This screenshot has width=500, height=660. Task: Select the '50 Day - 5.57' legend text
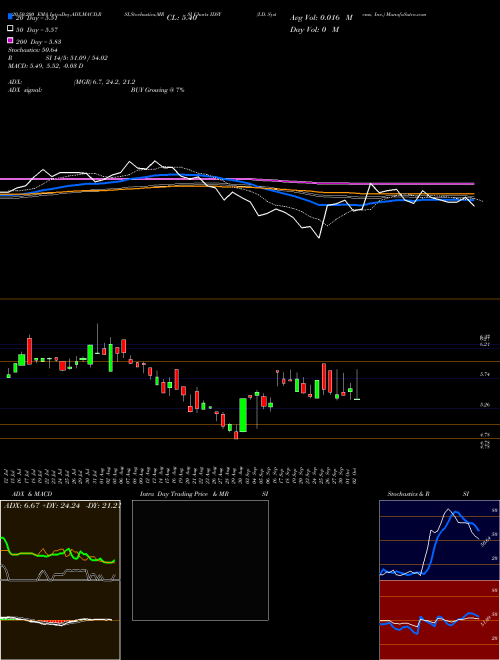coord(37,29)
